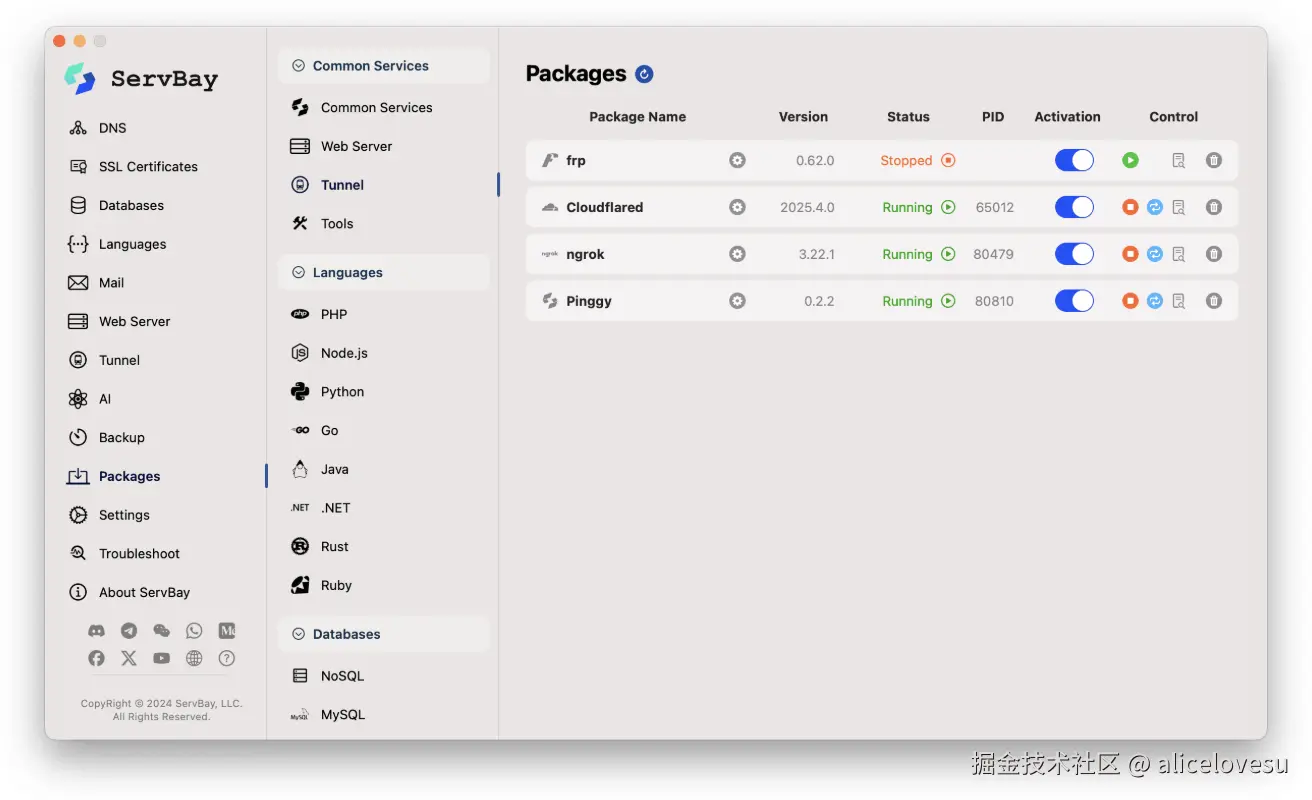Stop the Cloudflared service

(1130, 207)
